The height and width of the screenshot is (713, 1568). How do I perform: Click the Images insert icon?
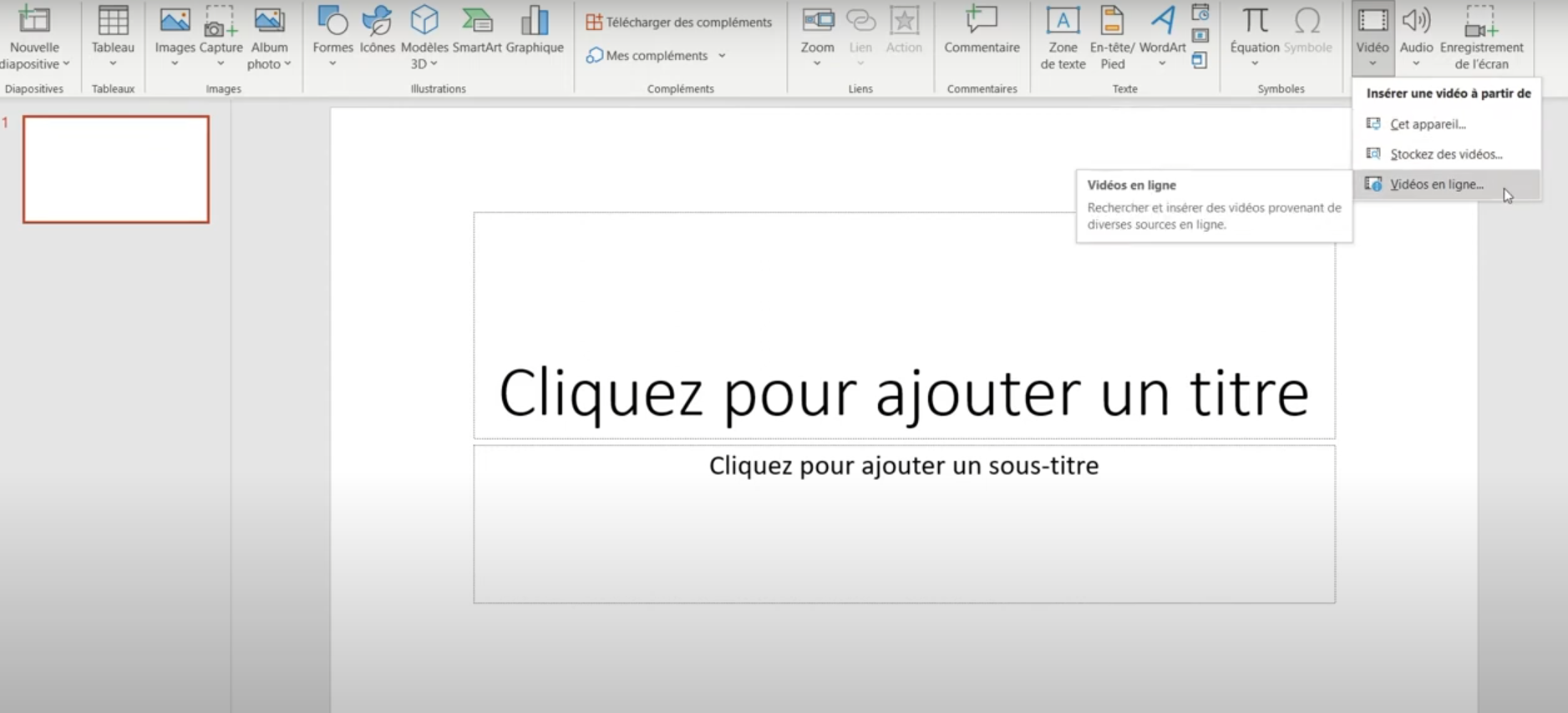pyautogui.click(x=175, y=20)
